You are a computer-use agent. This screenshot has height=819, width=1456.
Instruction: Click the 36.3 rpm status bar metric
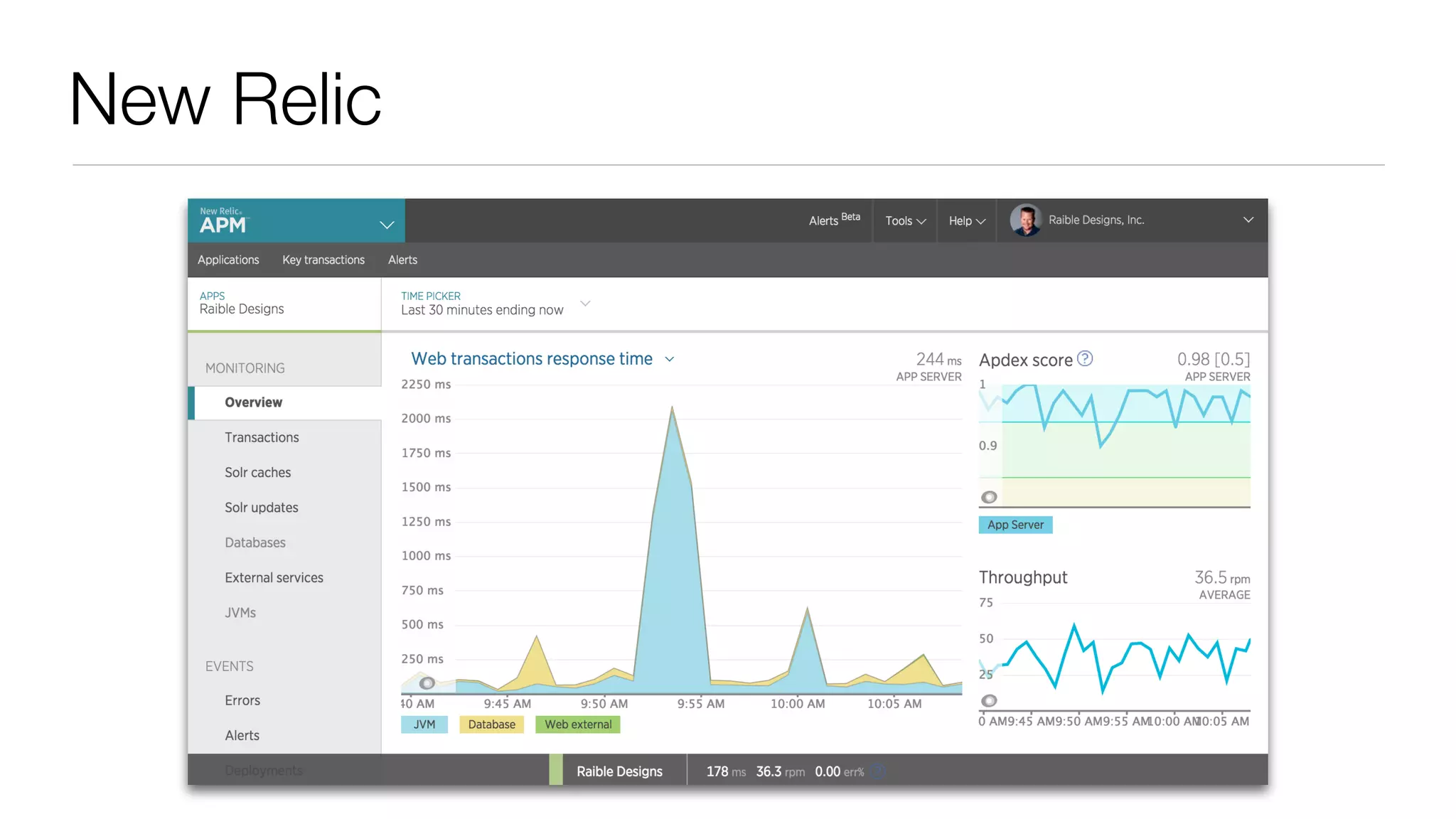(780, 772)
